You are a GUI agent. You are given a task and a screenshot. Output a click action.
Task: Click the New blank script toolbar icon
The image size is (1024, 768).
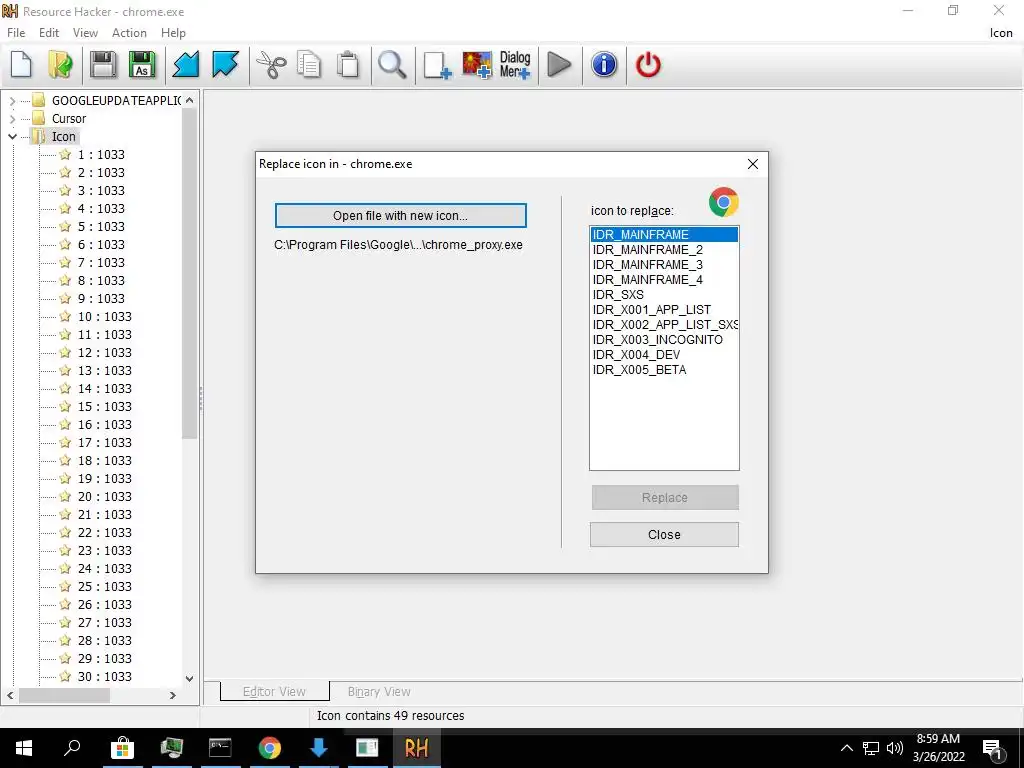[x=22, y=65]
